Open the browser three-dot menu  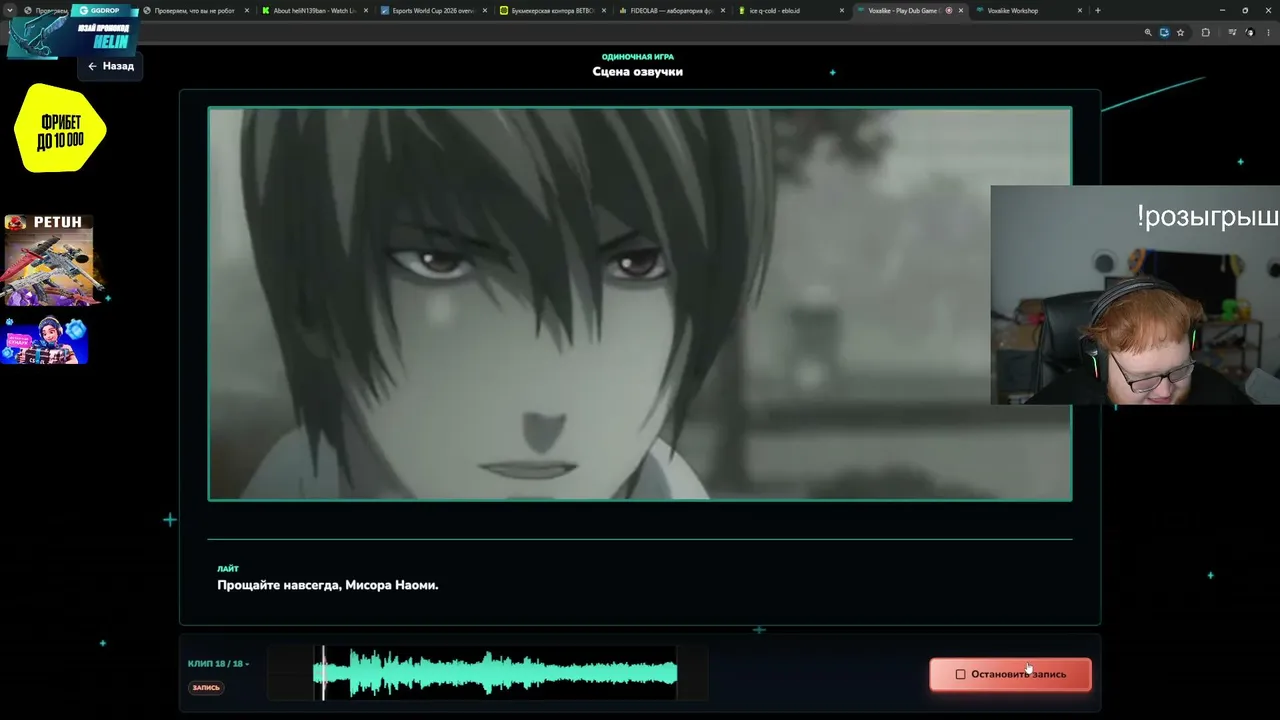coord(1267,32)
